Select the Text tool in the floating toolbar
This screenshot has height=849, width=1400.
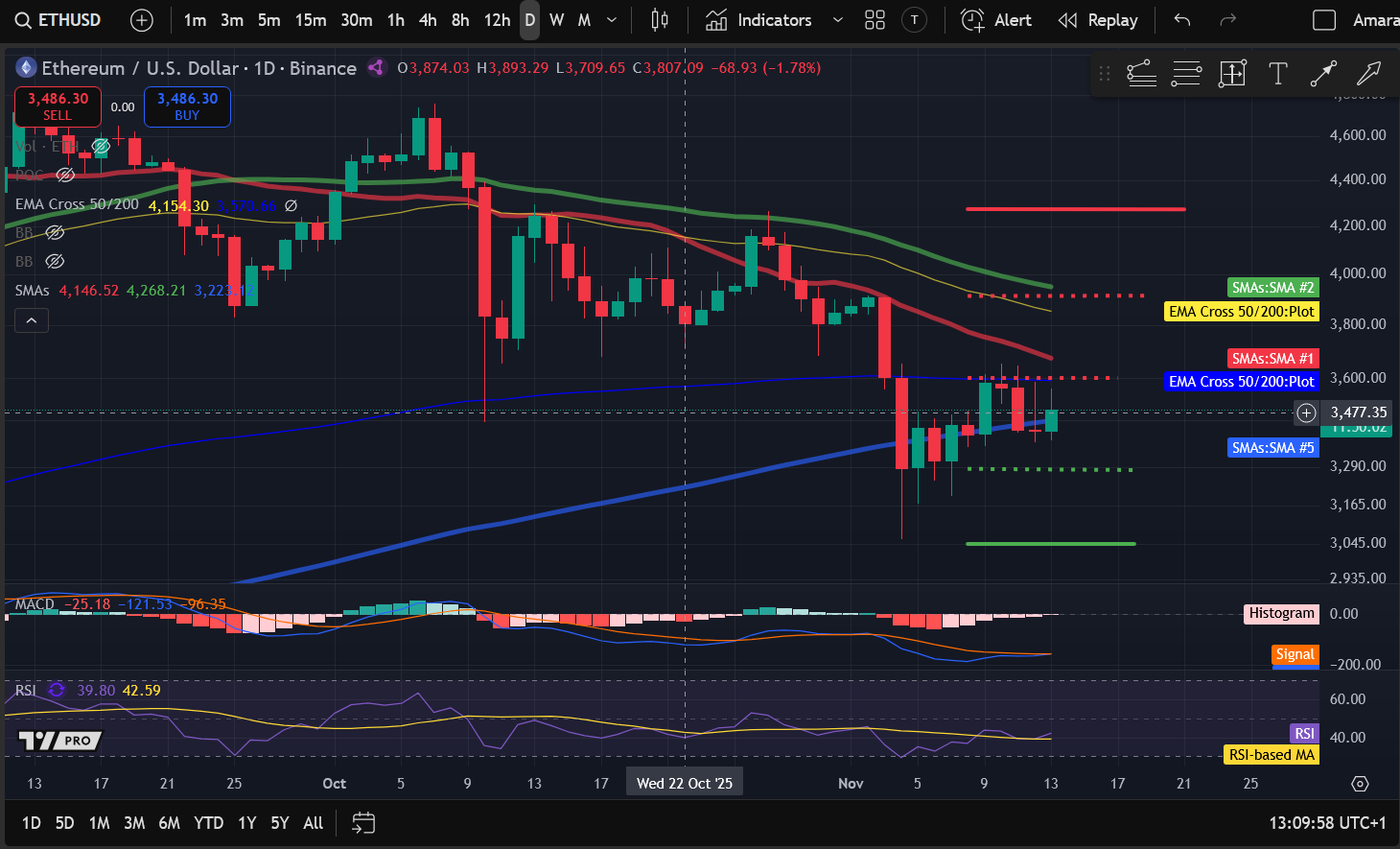pos(1278,73)
